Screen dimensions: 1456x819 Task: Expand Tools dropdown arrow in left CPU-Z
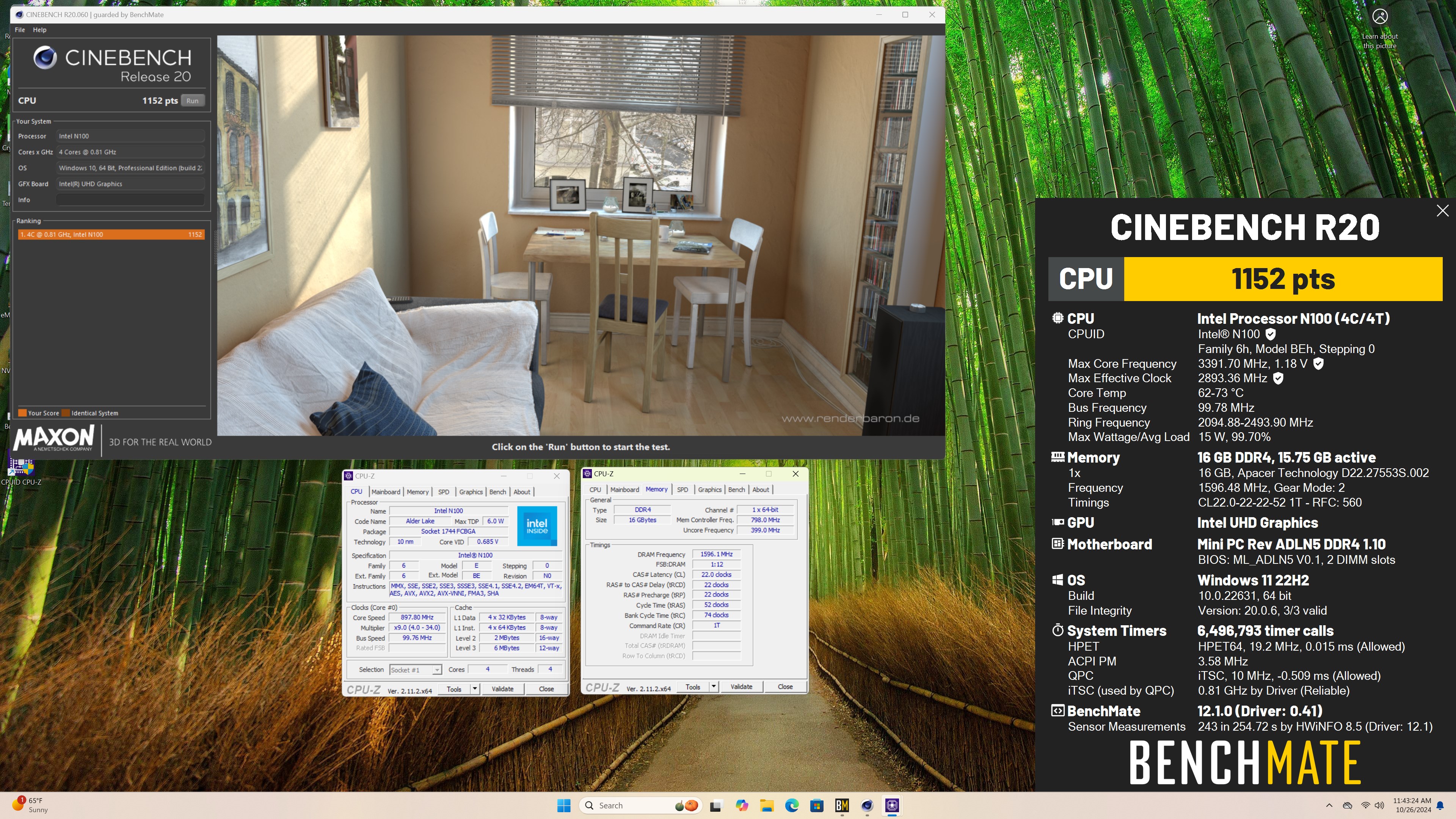475,689
